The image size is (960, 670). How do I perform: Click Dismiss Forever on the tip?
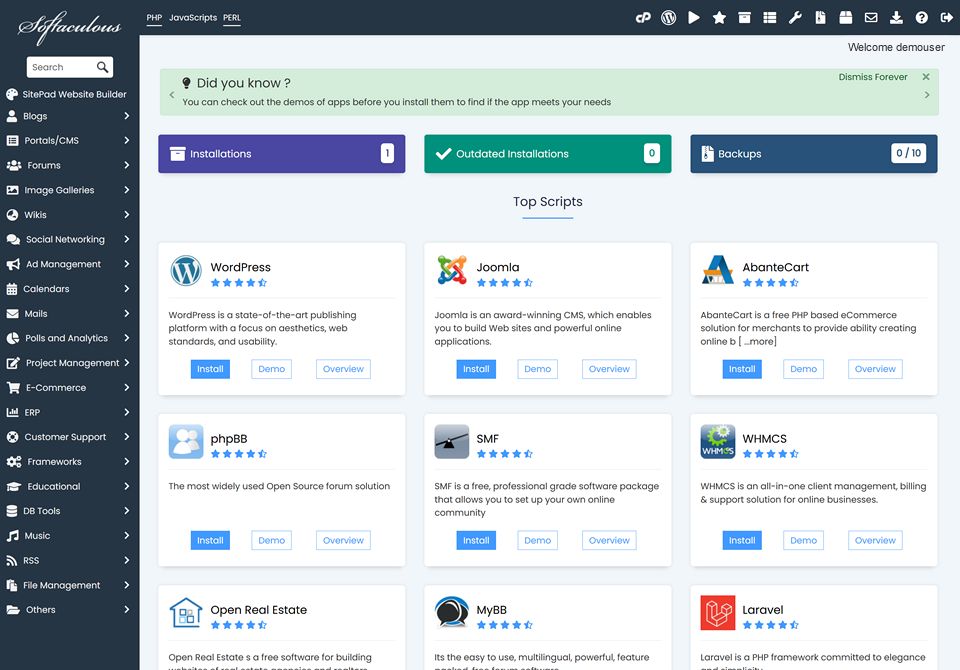pyautogui.click(x=872, y=77)
